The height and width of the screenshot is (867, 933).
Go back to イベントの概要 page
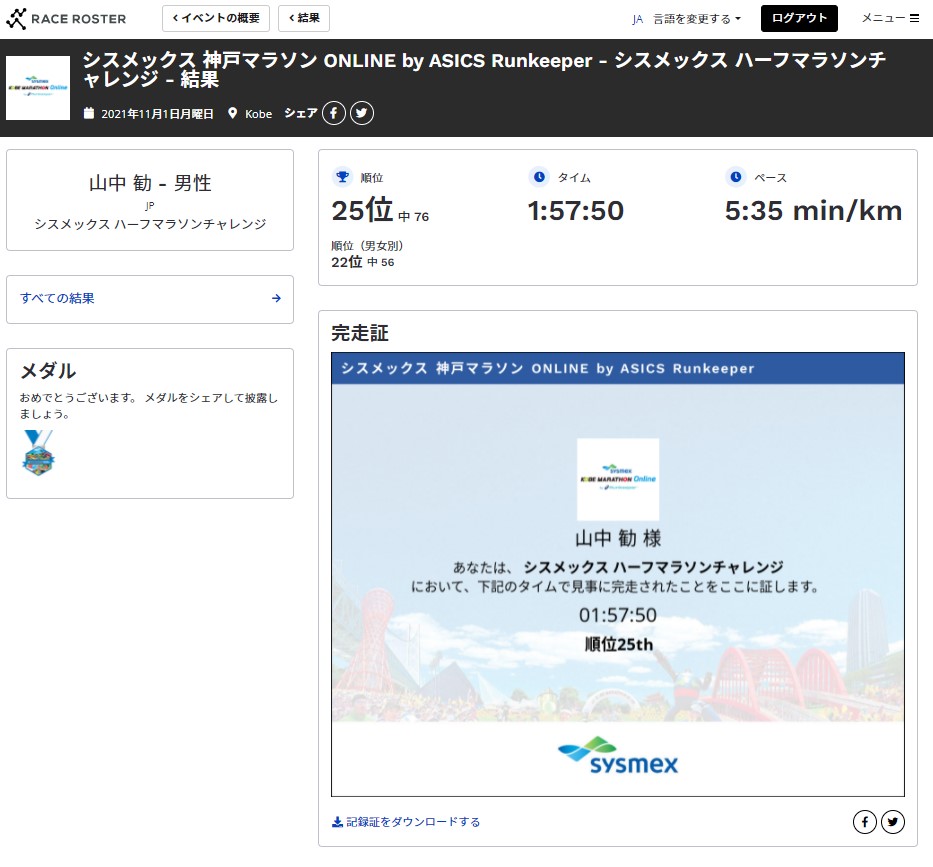216,18
